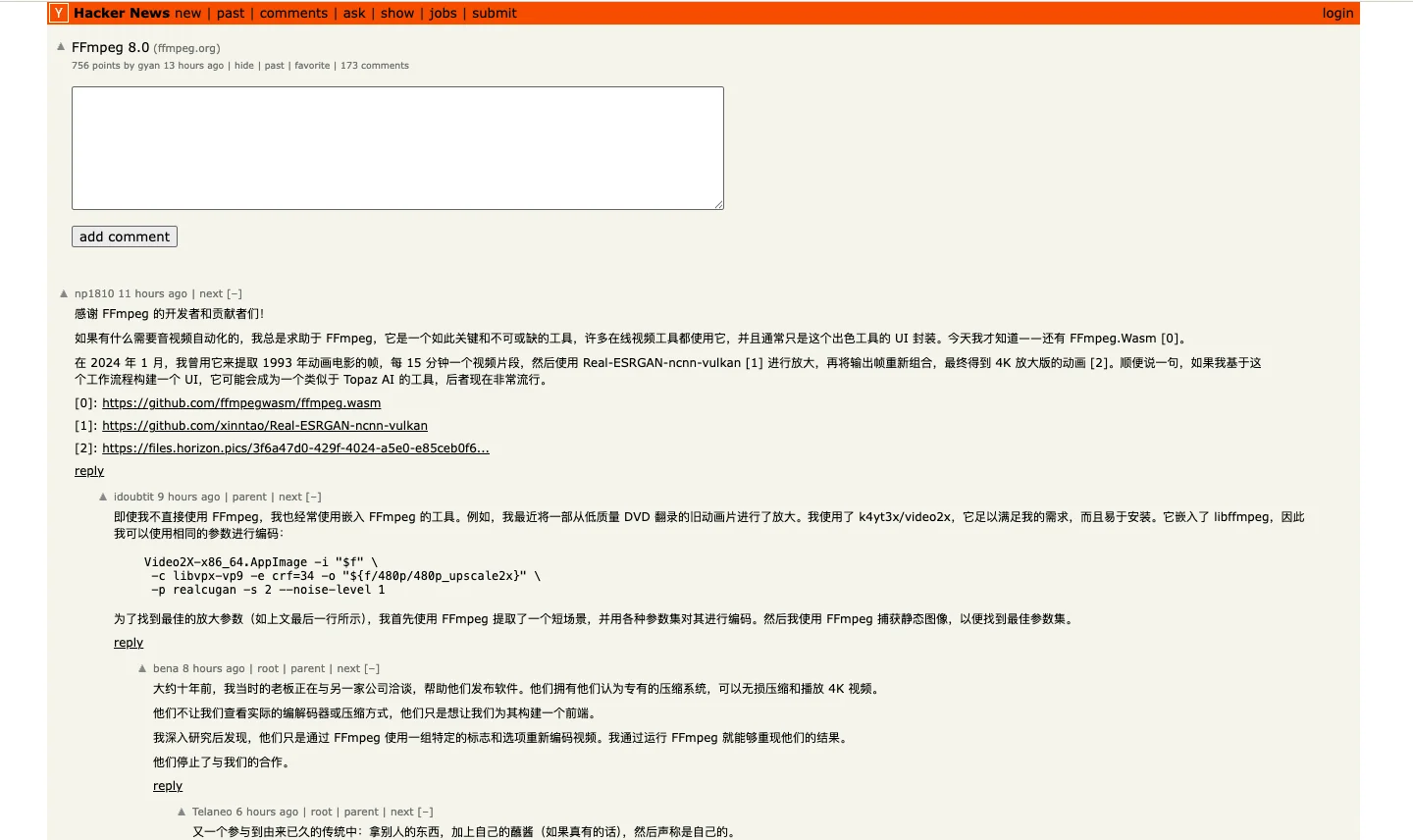Open the story's 13 hours ago timestamp

coord(193,66)
